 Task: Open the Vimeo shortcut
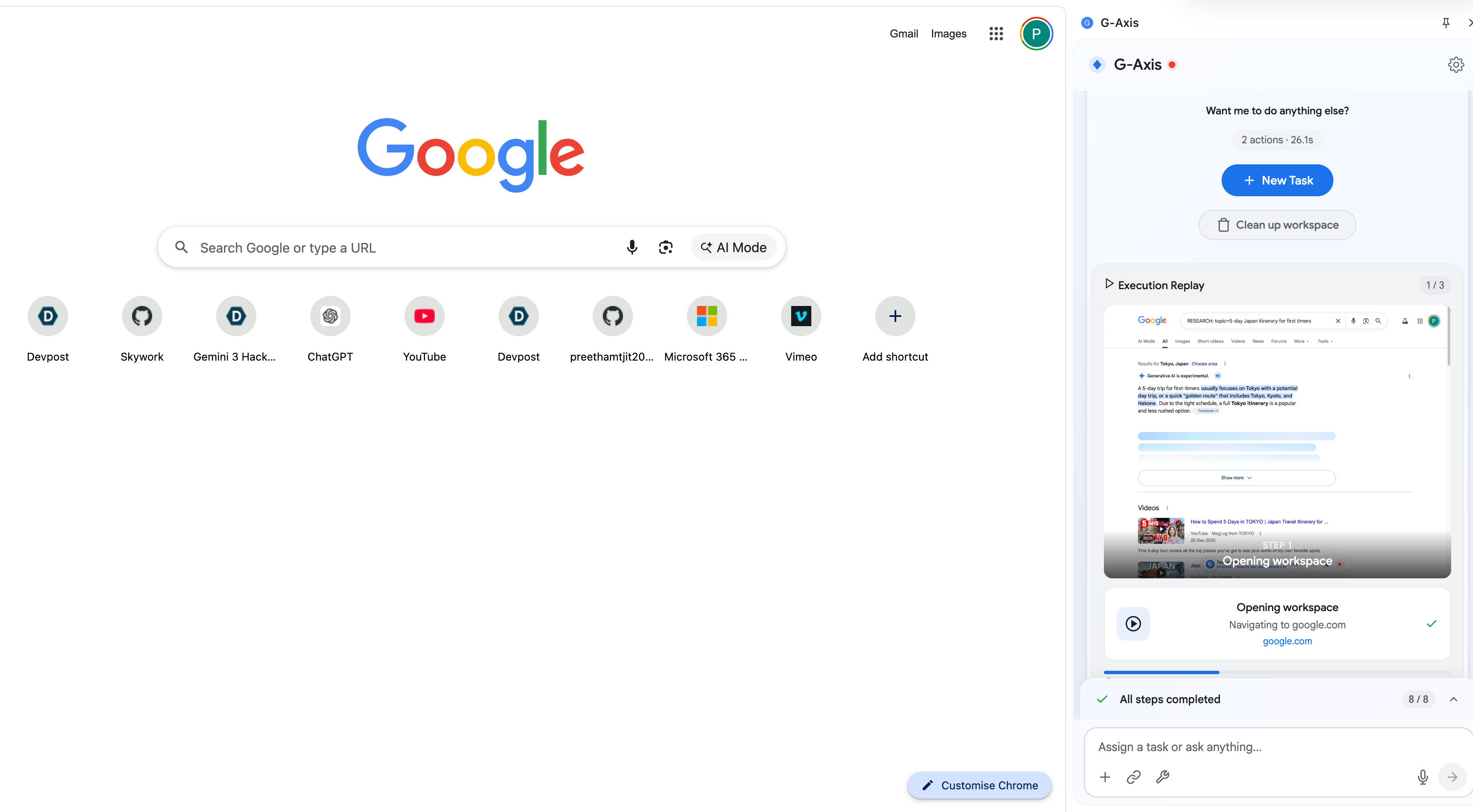point(800,316)
